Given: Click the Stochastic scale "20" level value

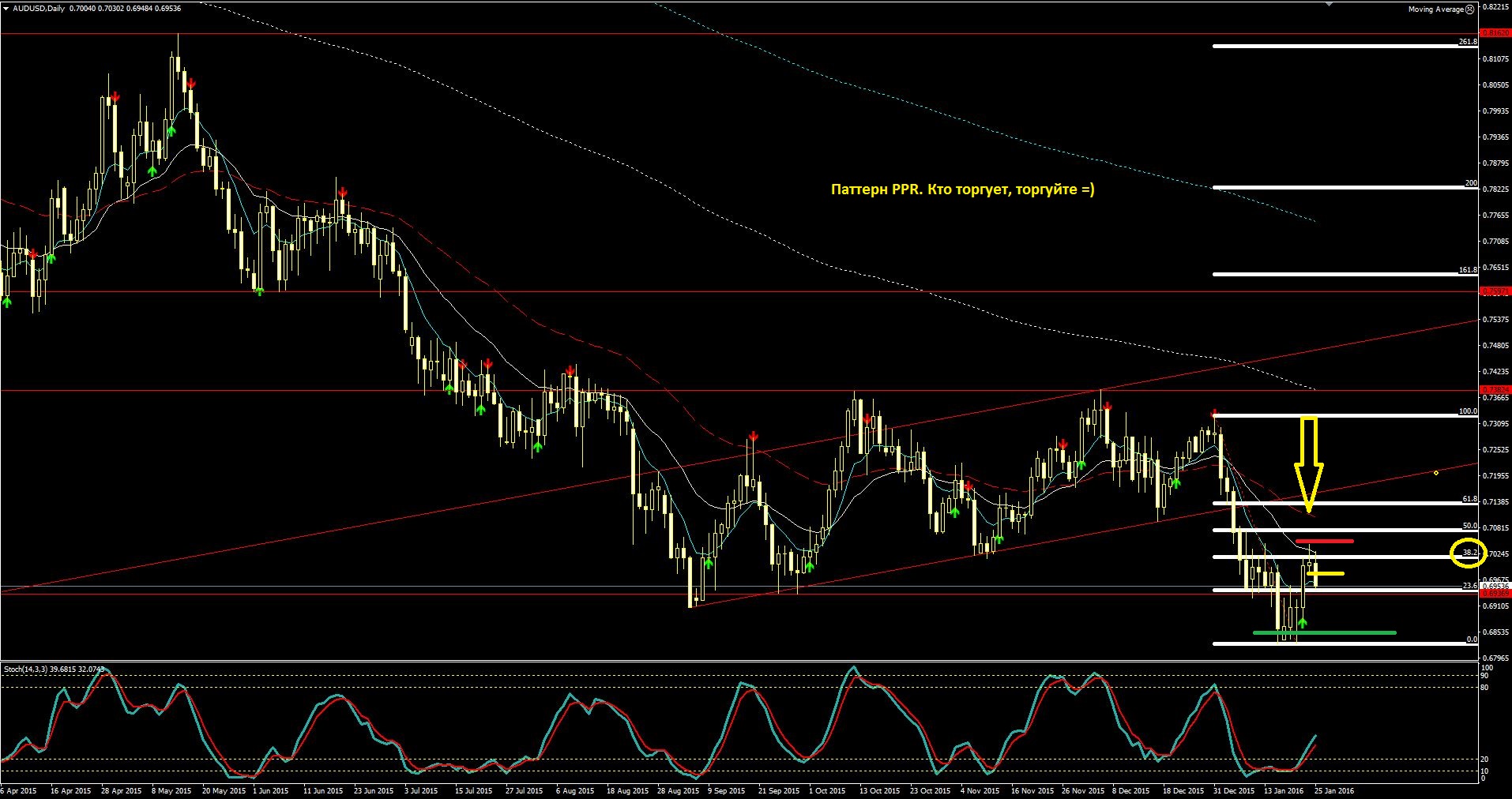Looking at the screenshot, I should (x=1484, y=760).
